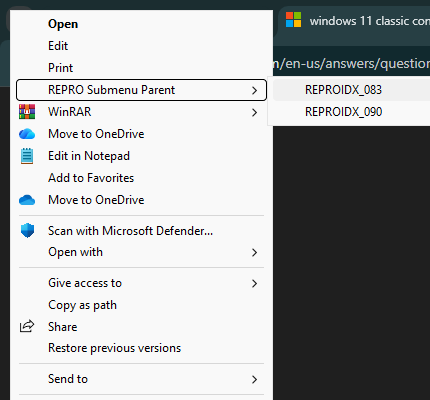
Task: Click the Share menu label
Action: click(x=62, y=327)
